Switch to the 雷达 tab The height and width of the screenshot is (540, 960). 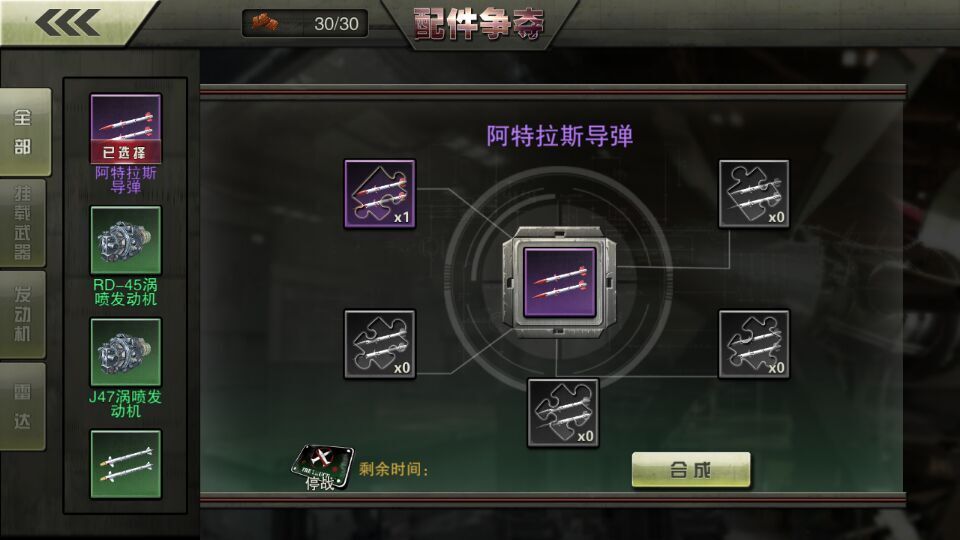coord(23,407)
